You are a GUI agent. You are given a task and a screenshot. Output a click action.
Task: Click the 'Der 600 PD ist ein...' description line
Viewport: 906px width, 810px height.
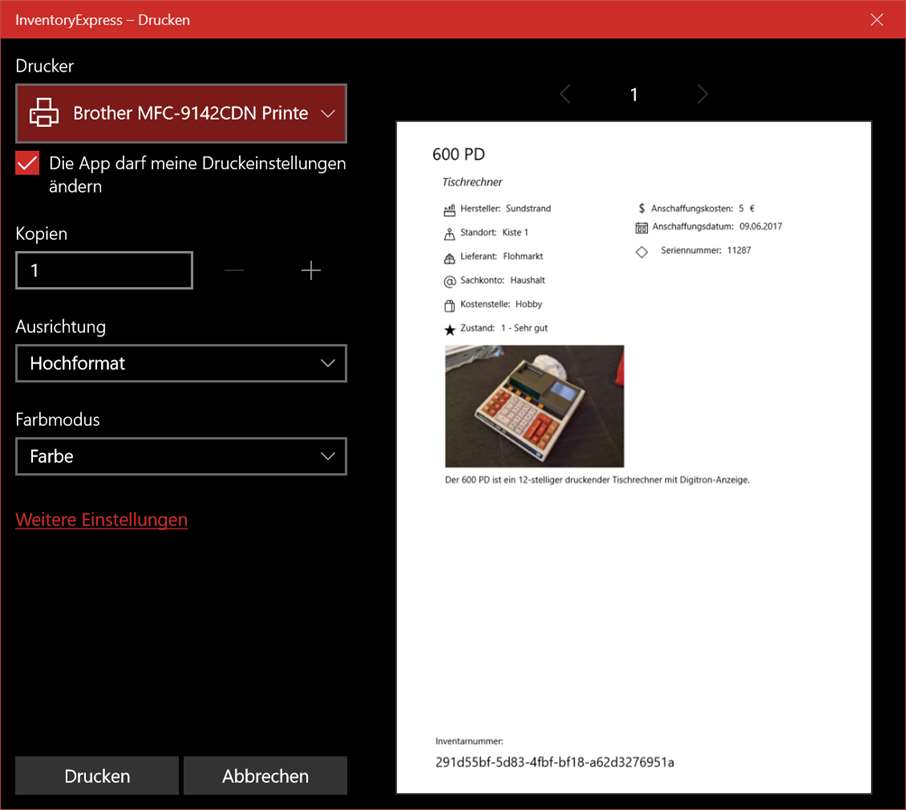[597, 480]
